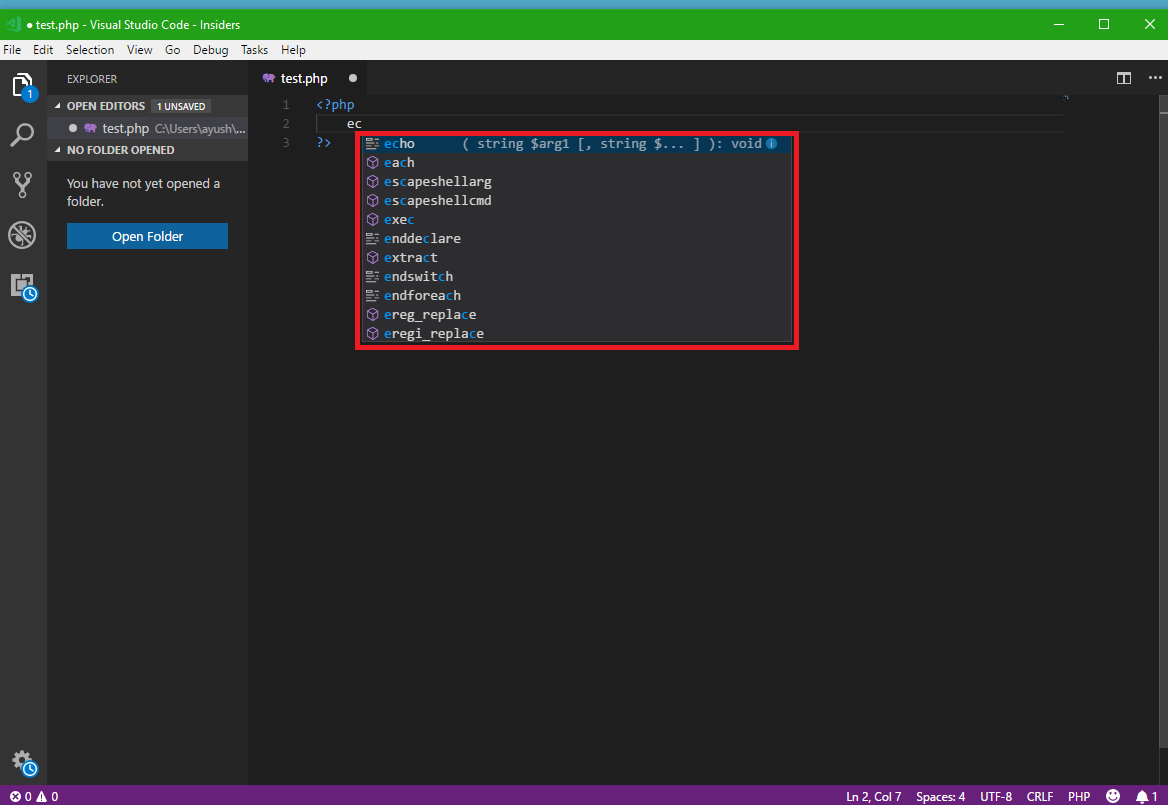This screenshot has width=1168, height=805.
Task: Click the Split Editor icon
Action: coord(1123,78)
